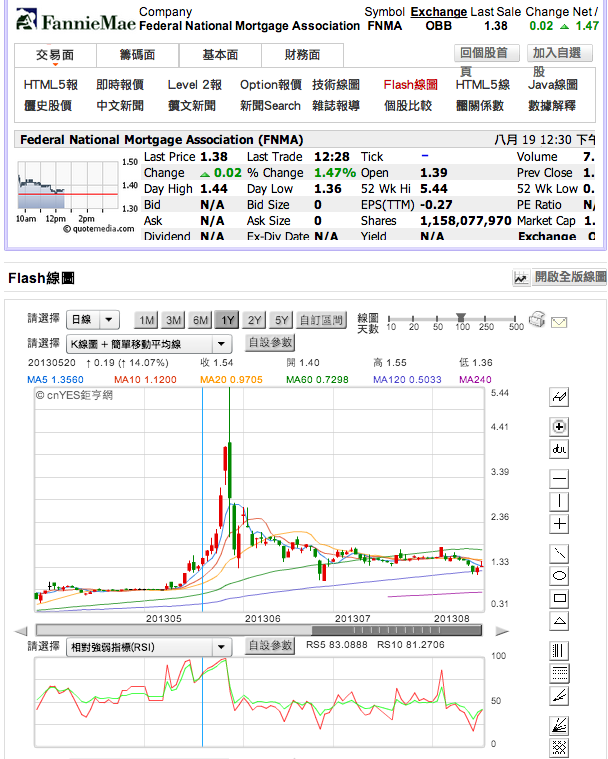608x759 pixels.
Task: Open the 歷史股價 link
Action: click(48, 106)
